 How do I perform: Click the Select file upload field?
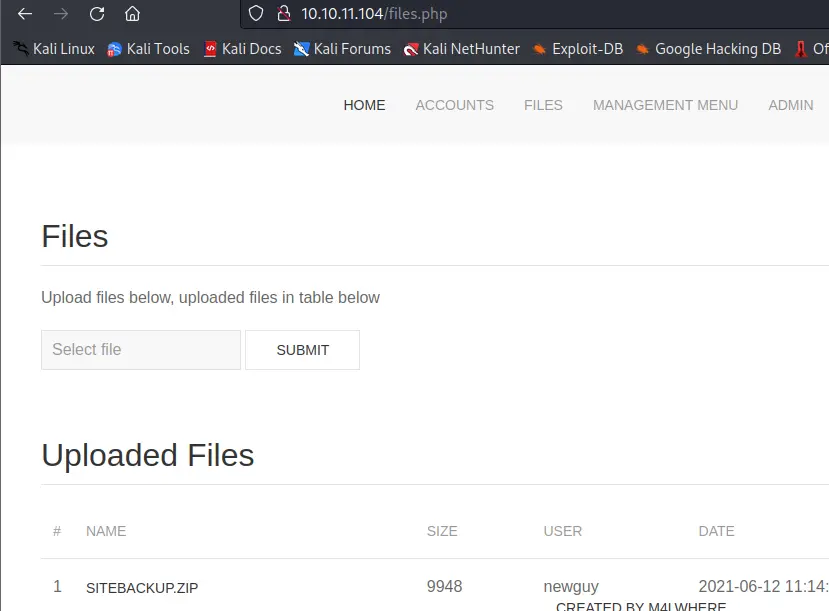(x=141, y=350)
